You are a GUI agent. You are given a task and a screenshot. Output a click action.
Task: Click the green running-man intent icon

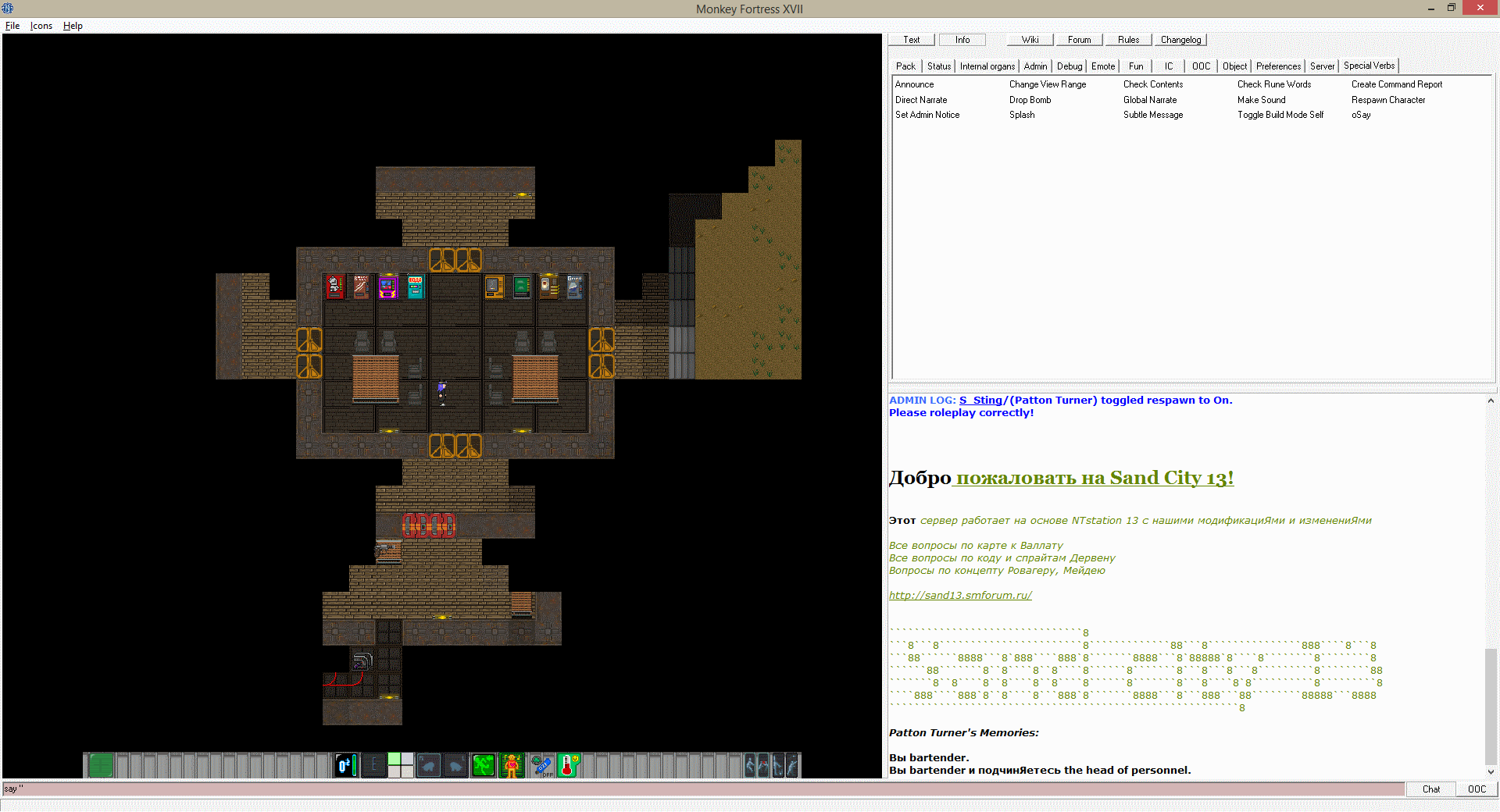pyautogui.click(x=484, y=766)
